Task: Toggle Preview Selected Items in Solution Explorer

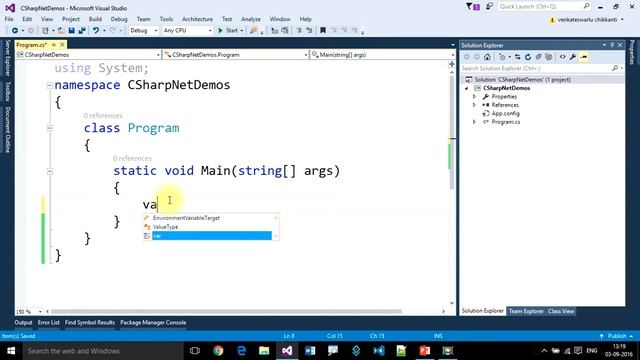Action: [x=584, y=57]
